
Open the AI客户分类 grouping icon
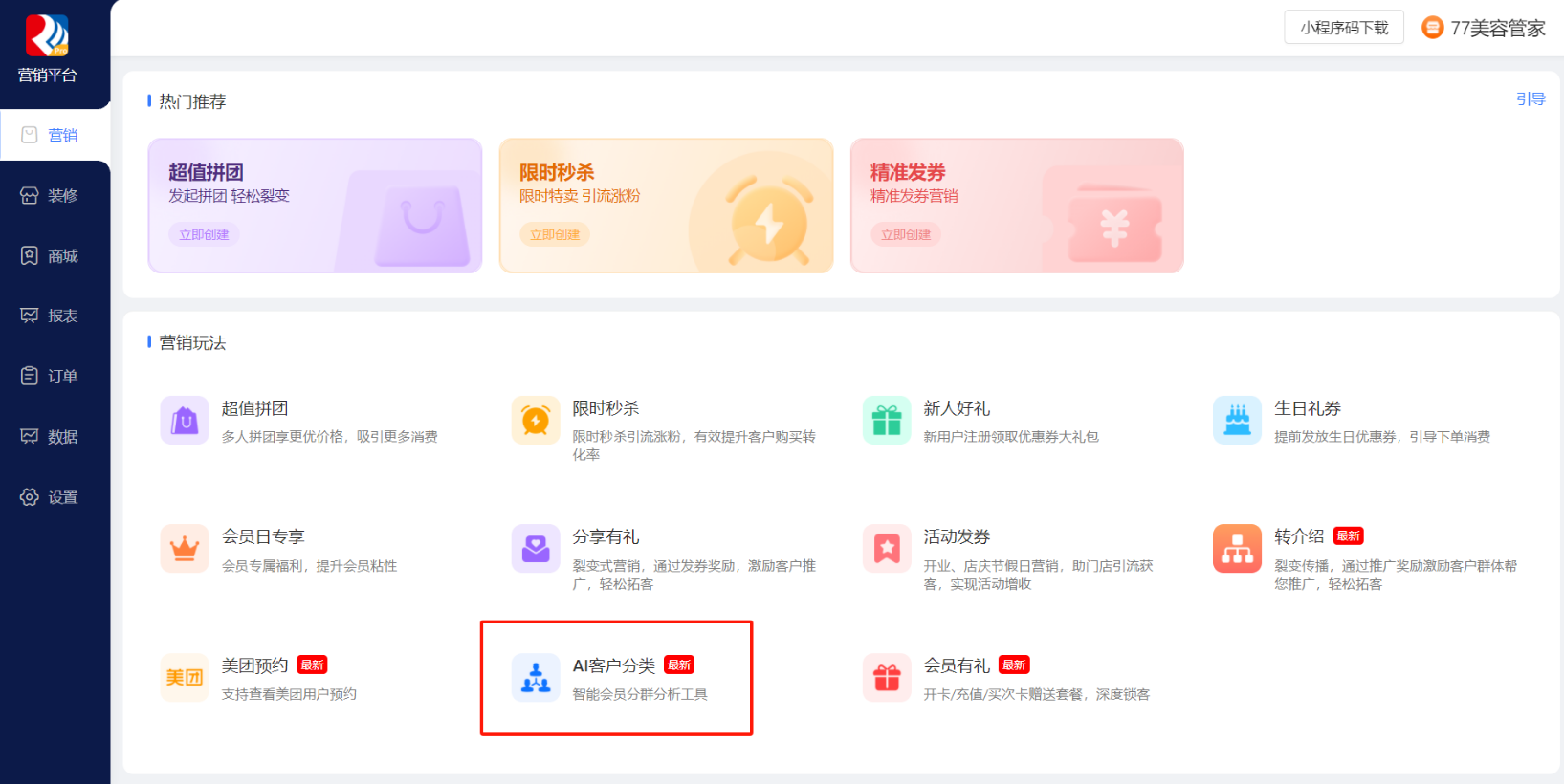coord(536,678)
